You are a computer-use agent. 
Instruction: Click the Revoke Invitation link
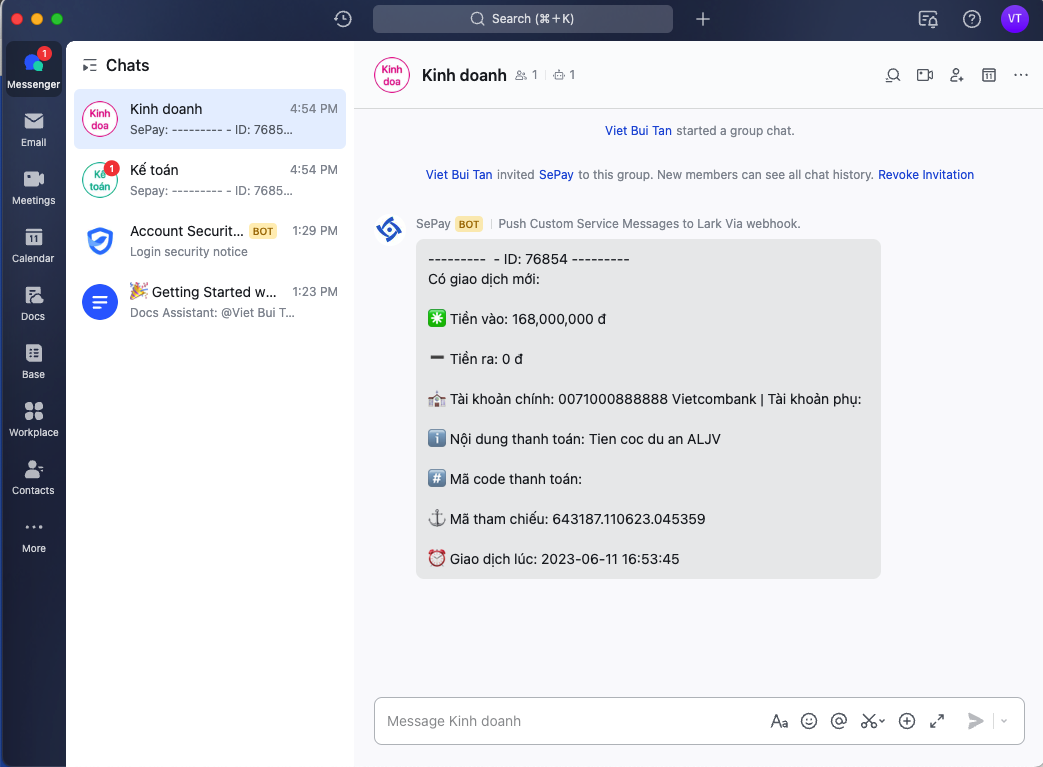coord(926,174)
